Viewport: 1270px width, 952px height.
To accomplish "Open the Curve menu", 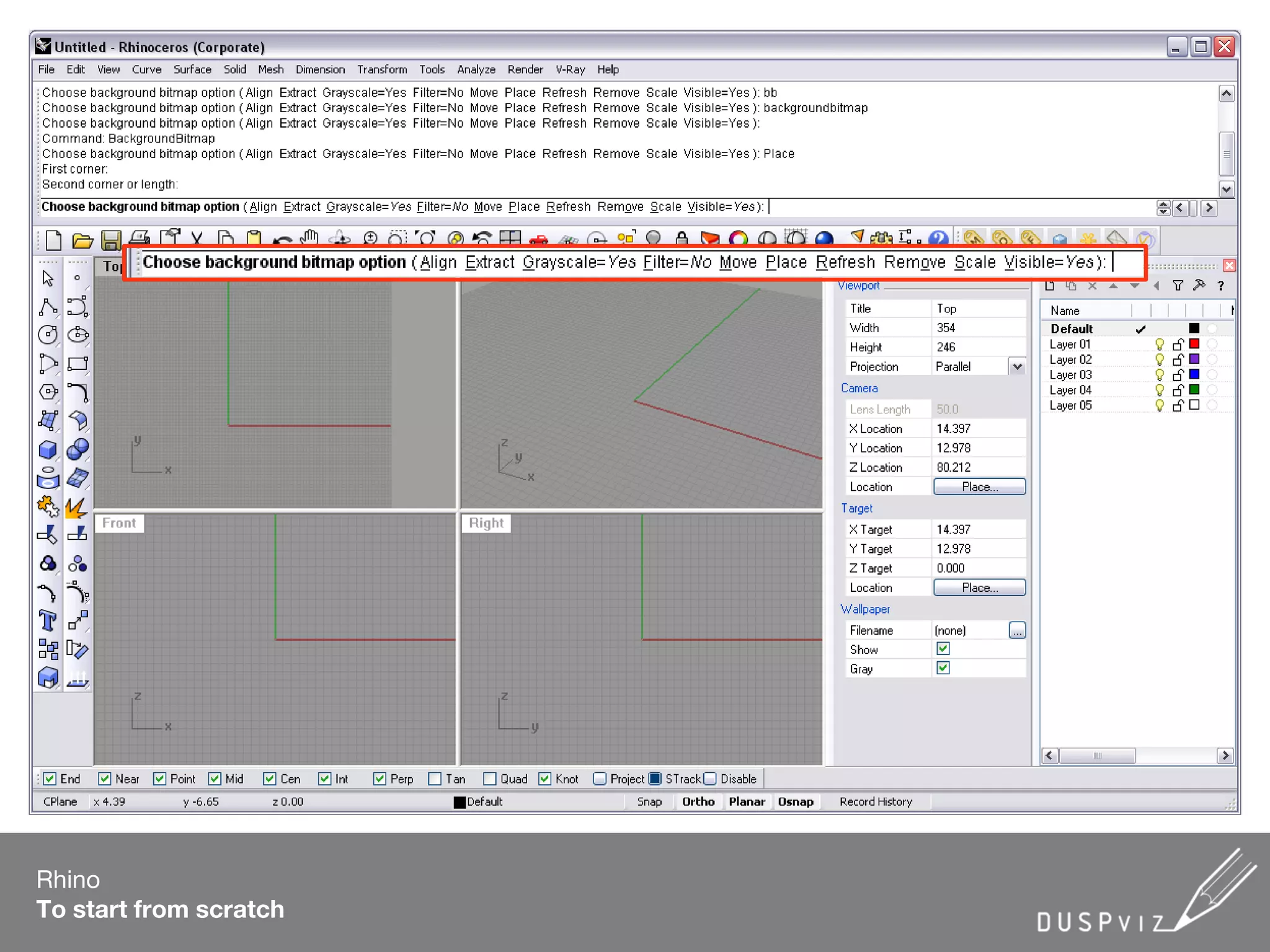I will pos(146,69).
